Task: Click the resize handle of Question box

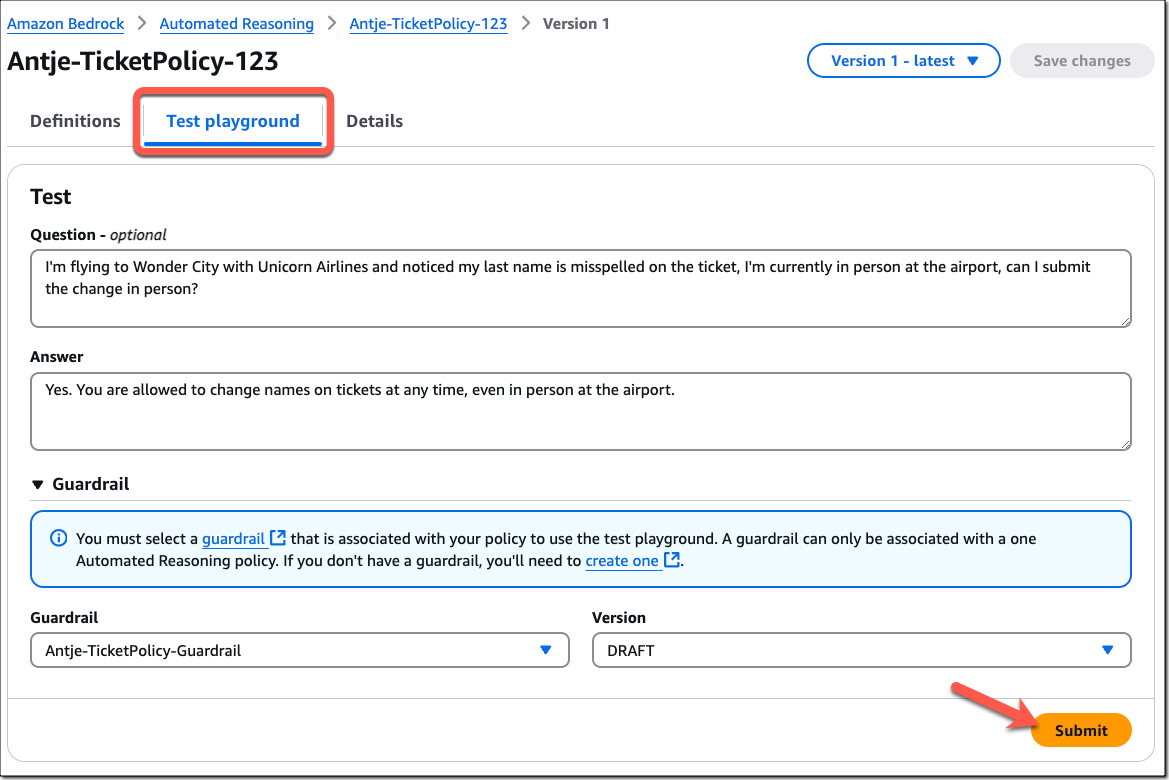Action: (x=1125, y=321)
